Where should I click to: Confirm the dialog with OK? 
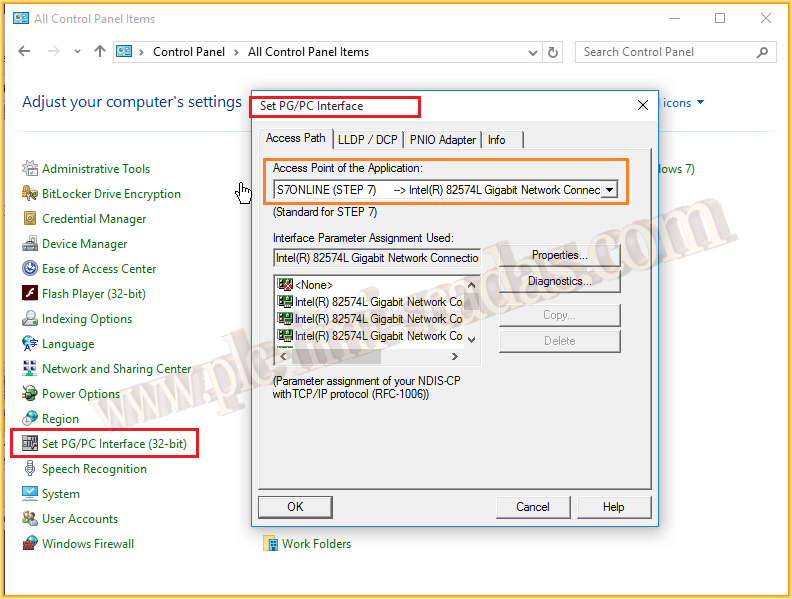[x=295, y=507]
